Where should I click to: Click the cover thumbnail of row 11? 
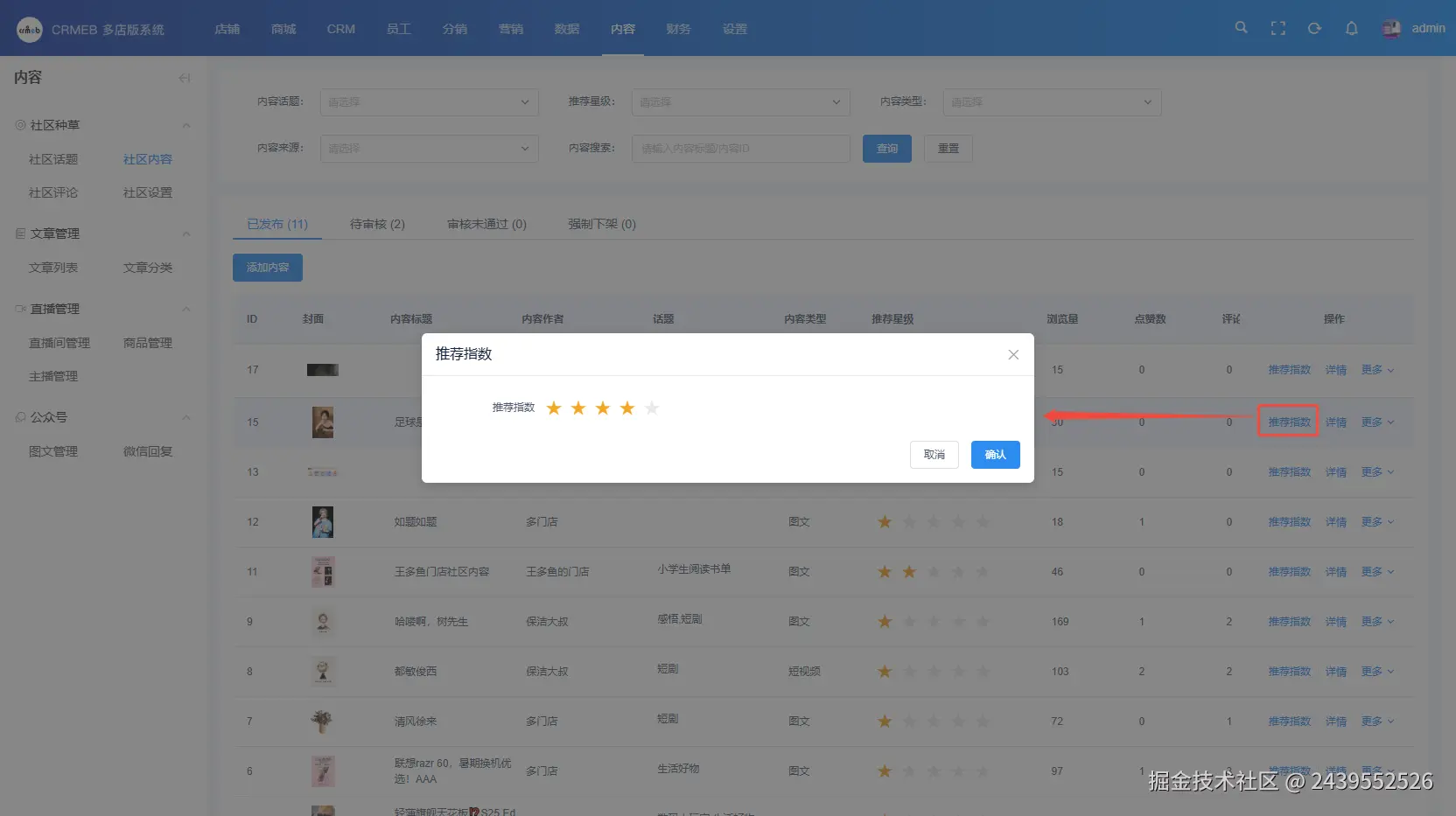(323, 572)
